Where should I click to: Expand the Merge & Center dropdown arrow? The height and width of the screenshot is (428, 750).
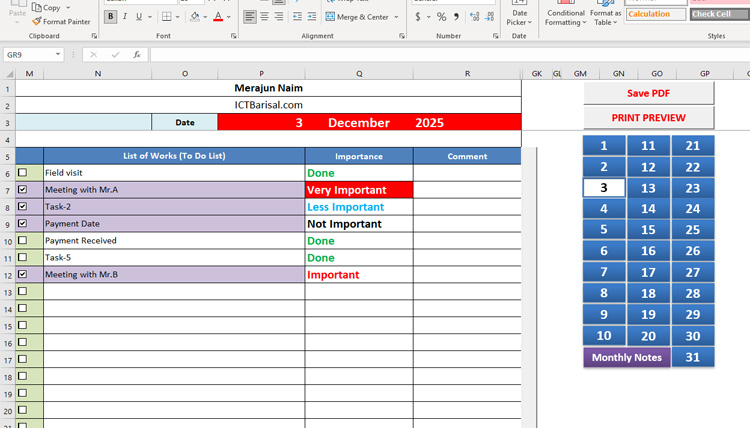click(x=396, y=17)
